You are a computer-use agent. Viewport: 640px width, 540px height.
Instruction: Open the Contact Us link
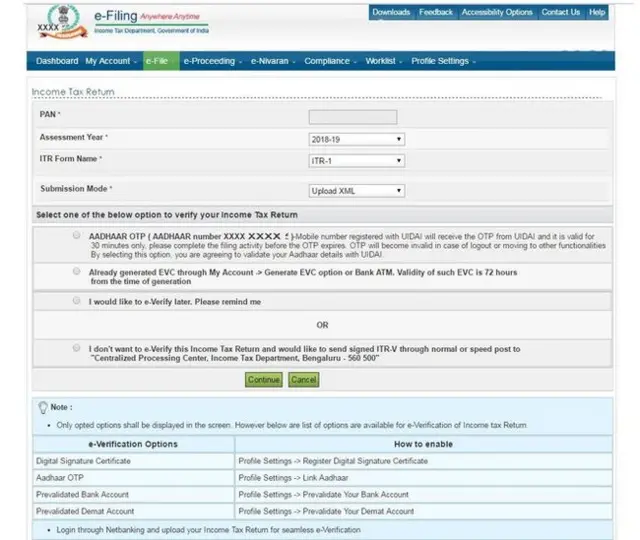560,12
